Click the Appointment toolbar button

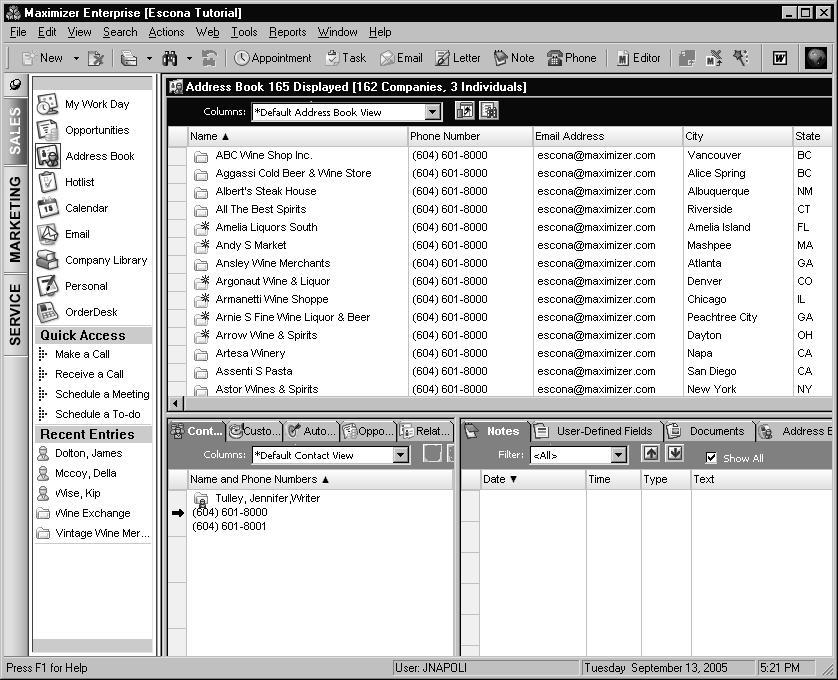tap(273, 58)
